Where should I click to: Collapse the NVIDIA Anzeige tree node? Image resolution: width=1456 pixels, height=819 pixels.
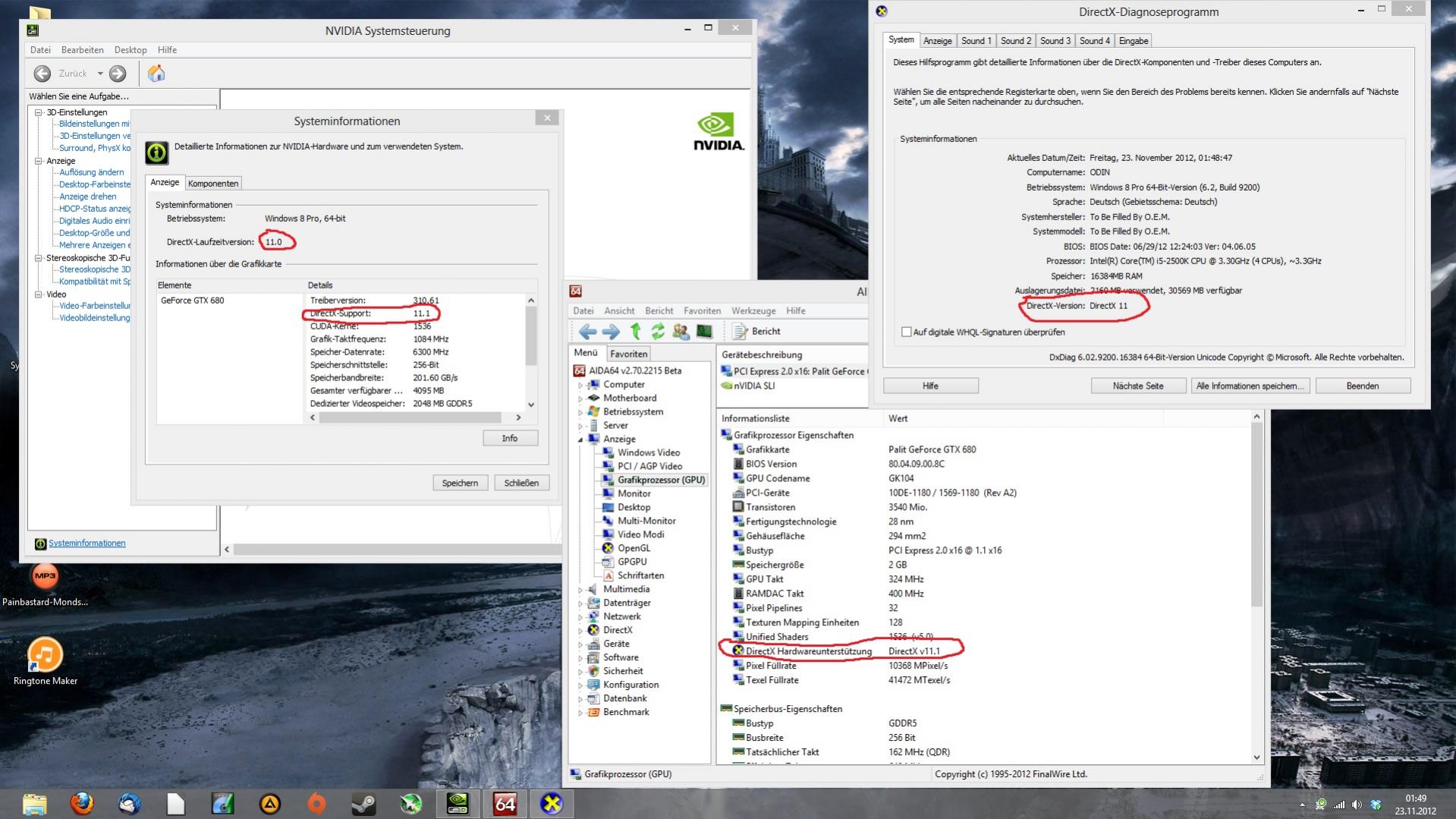pos(39,161)
